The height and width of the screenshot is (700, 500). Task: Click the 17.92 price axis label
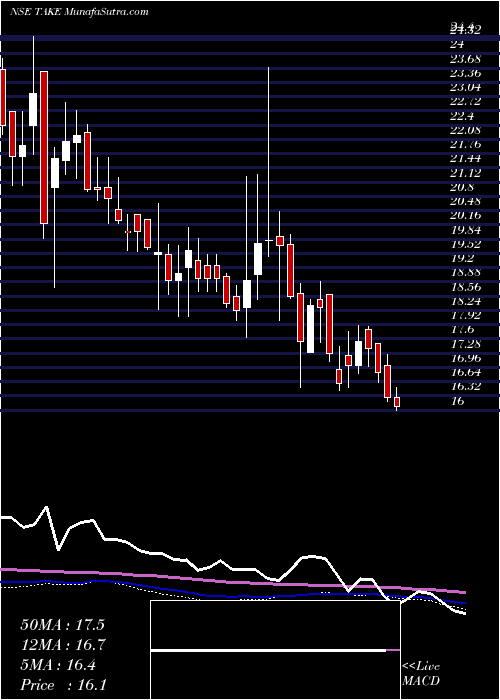click(465, 315)
